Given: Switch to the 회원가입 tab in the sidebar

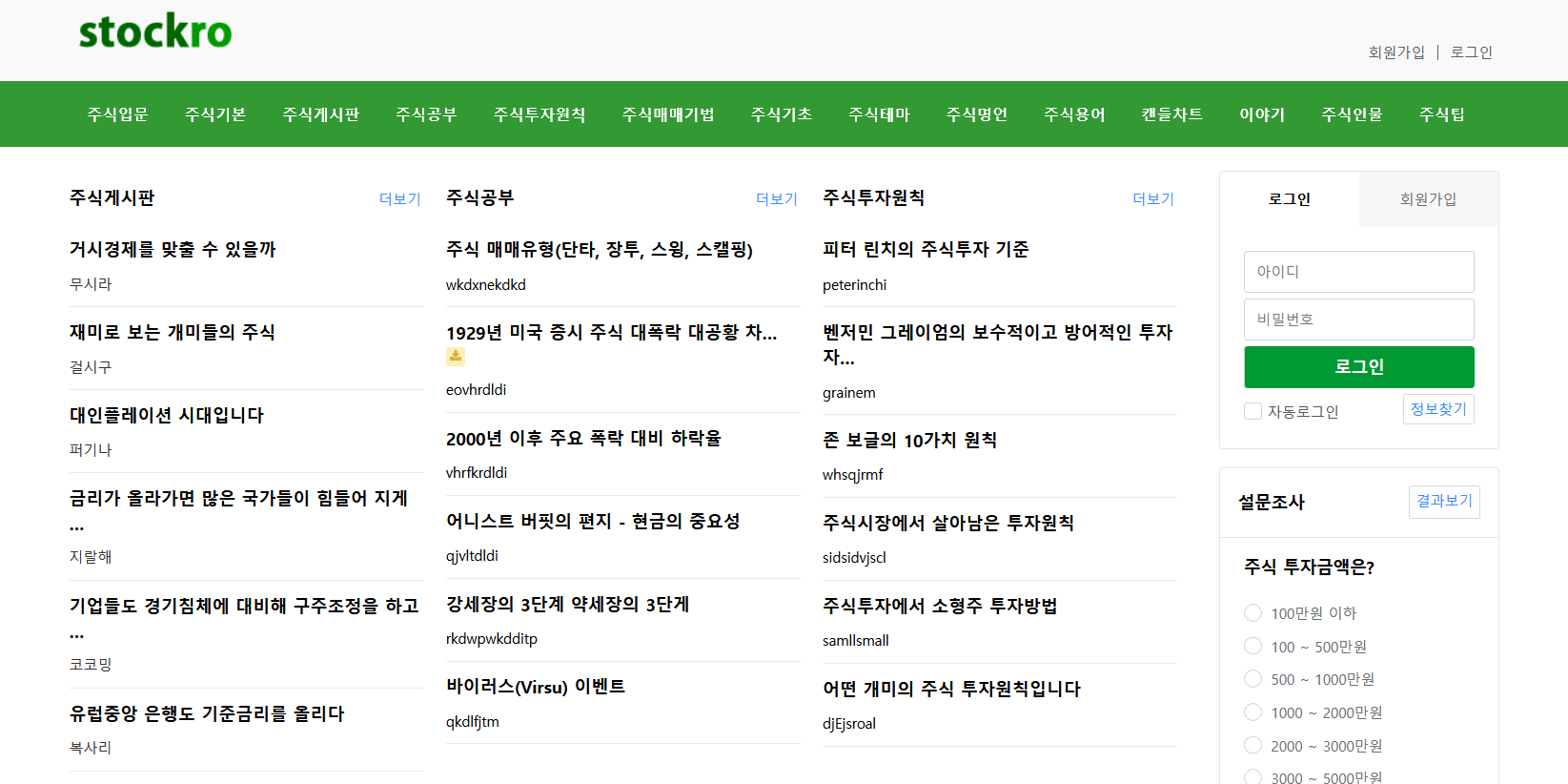Looking at the screenshot, I should click(1428, 199).
